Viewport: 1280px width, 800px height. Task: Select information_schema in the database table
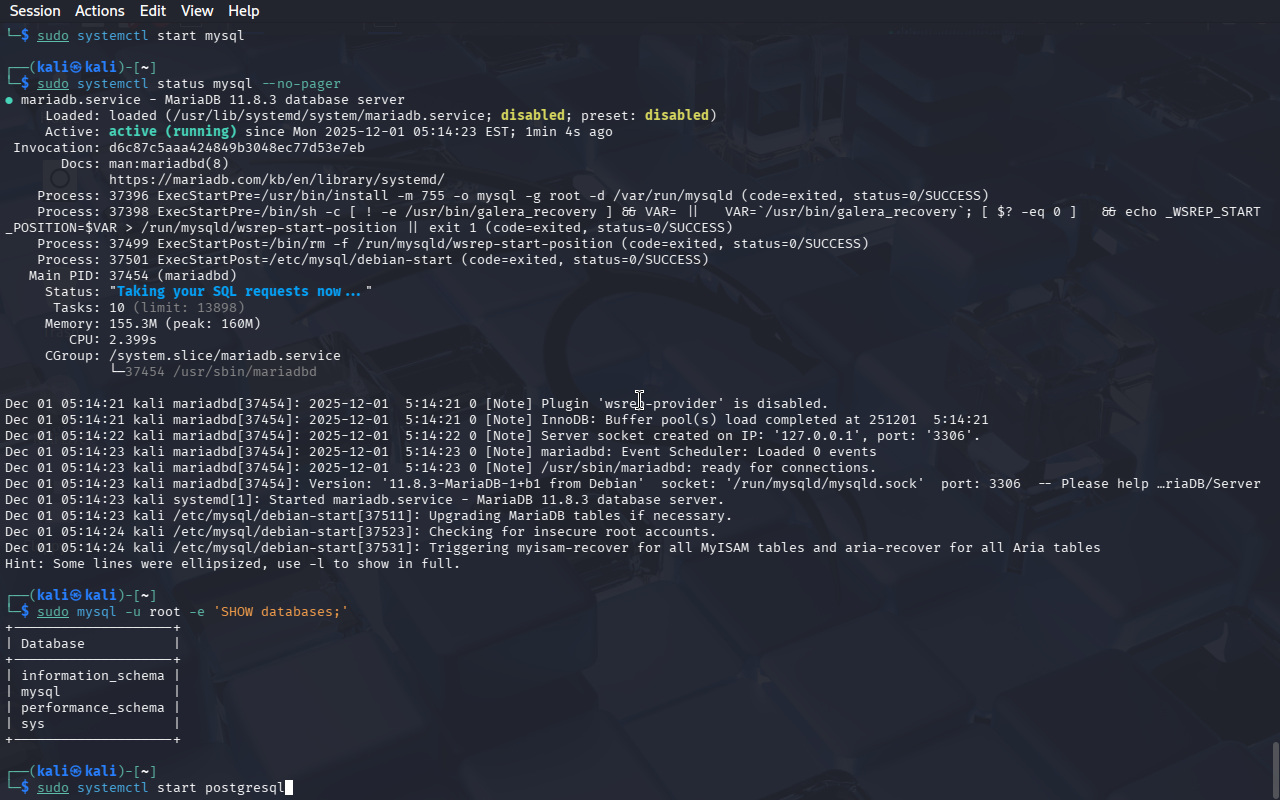pos(92,675)
